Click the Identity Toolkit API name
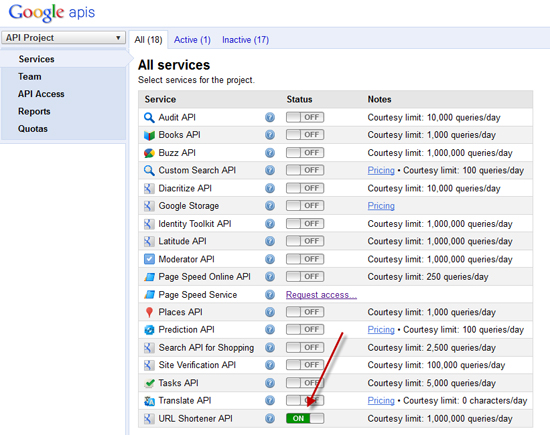550x435 pixels. pyautogui.click(x=195, y=223)
